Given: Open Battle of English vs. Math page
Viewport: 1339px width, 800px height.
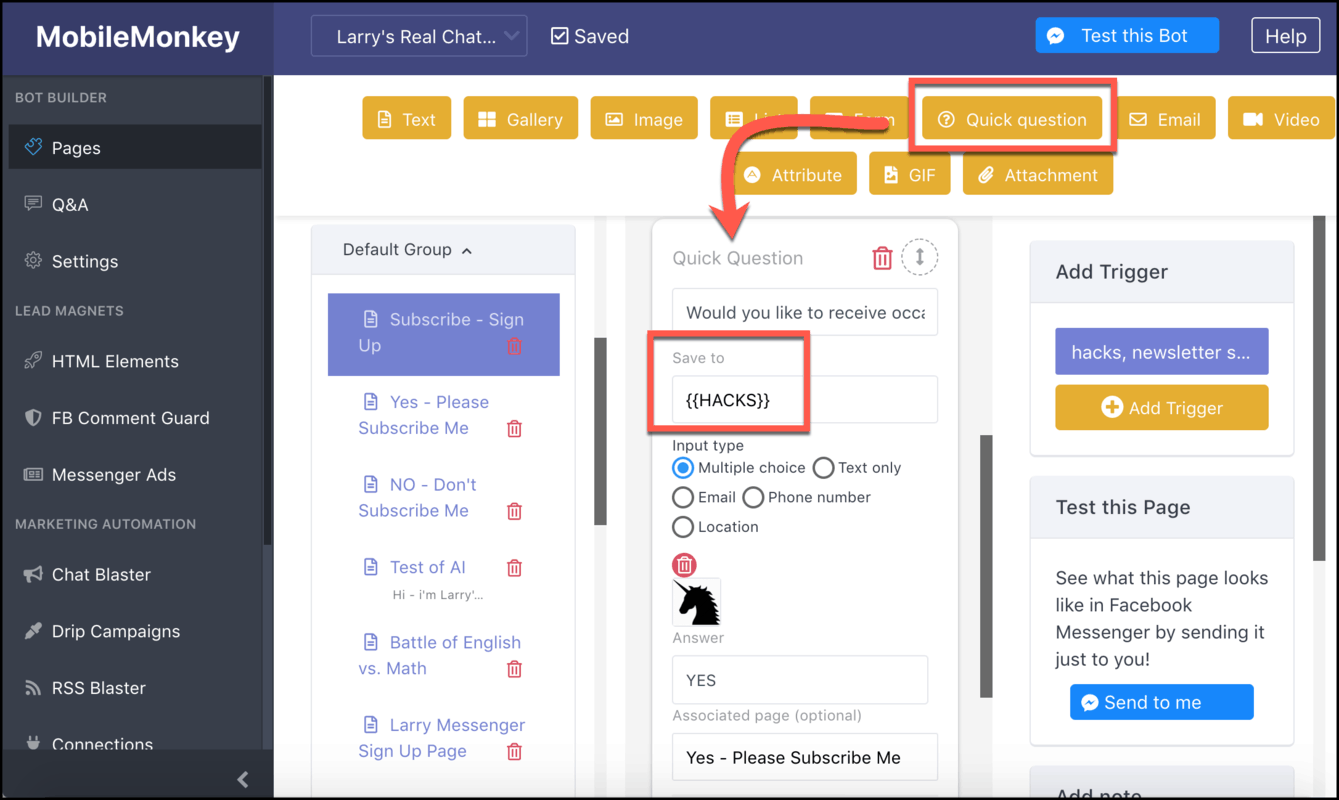Looking at the screenshot, I should click(439, 655).
